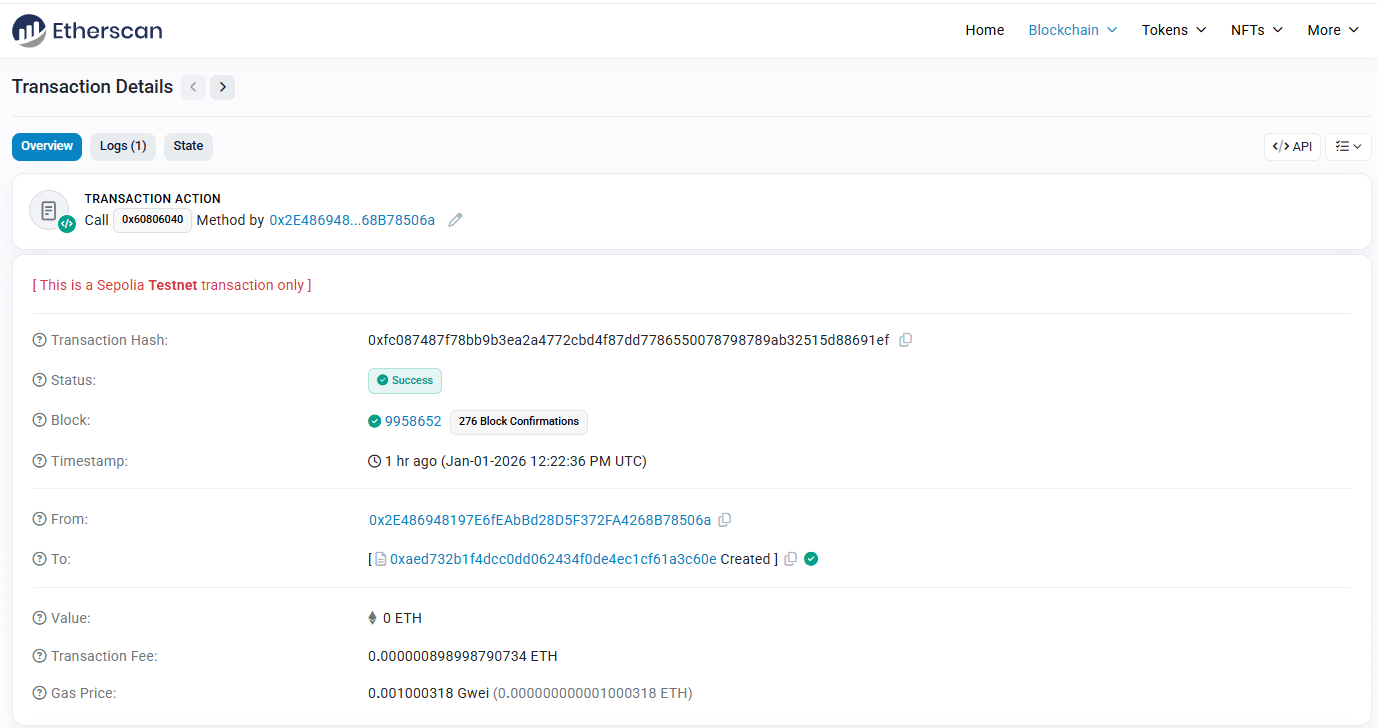
Task: Switch to the Overview tab
Action: pos(47,146)
